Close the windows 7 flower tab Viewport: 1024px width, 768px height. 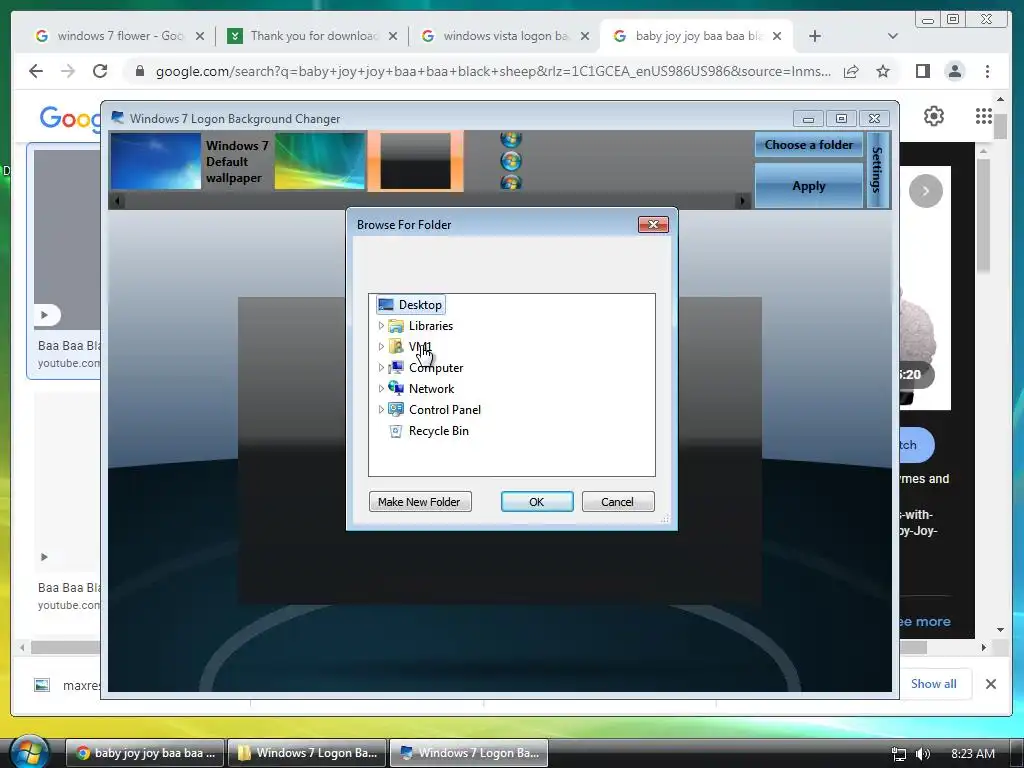click(x=200, y=36)
